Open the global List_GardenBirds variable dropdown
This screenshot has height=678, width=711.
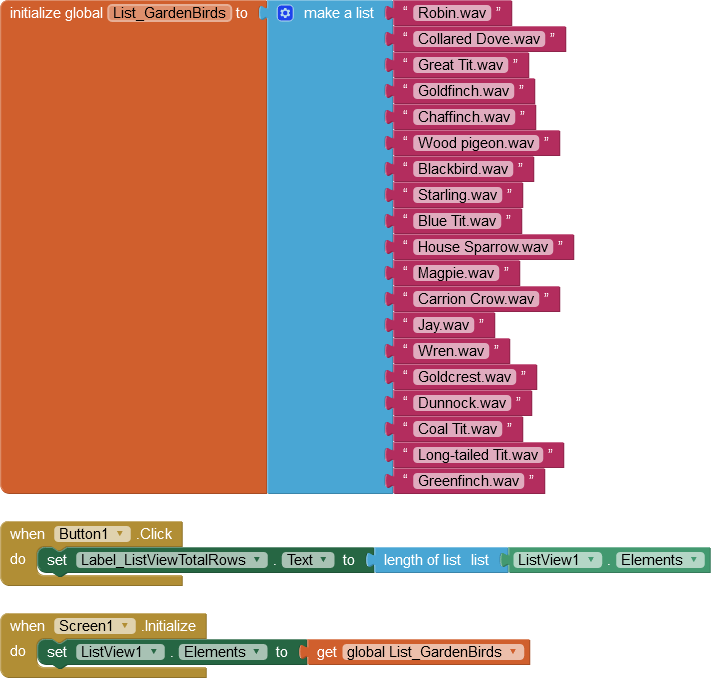click(x=513, y=652)
